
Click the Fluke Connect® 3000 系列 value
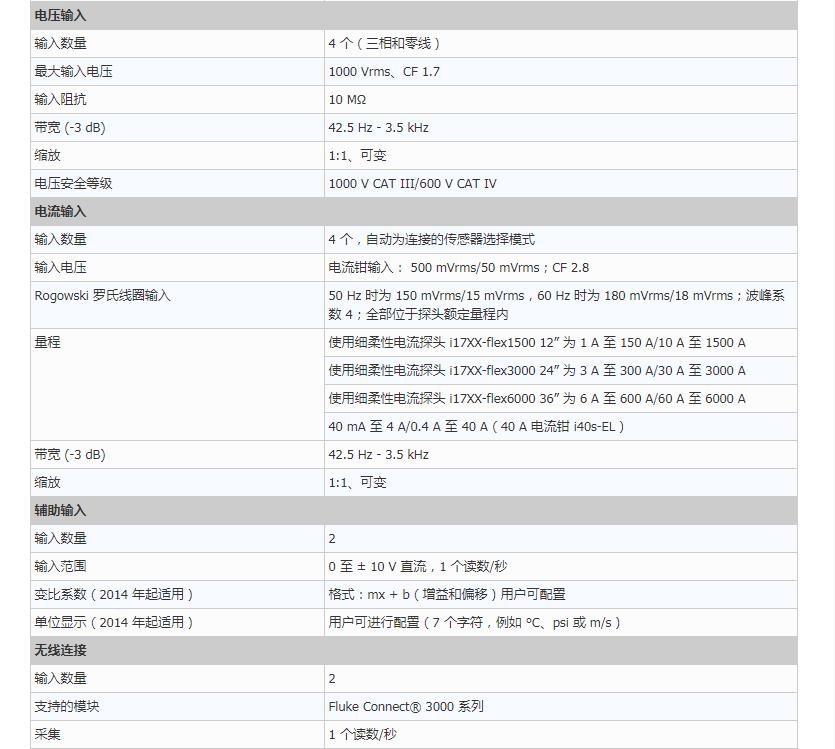click(406, 707)
